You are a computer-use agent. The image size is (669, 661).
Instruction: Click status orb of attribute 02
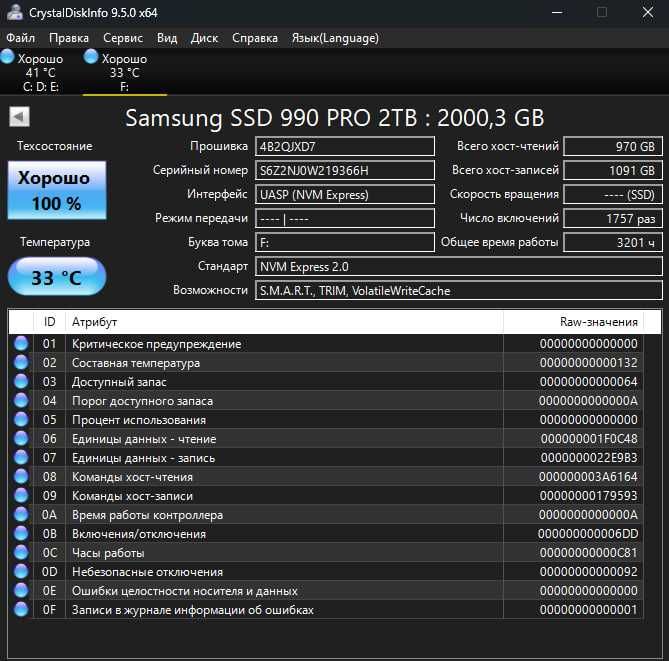click(x=21, y=362)
